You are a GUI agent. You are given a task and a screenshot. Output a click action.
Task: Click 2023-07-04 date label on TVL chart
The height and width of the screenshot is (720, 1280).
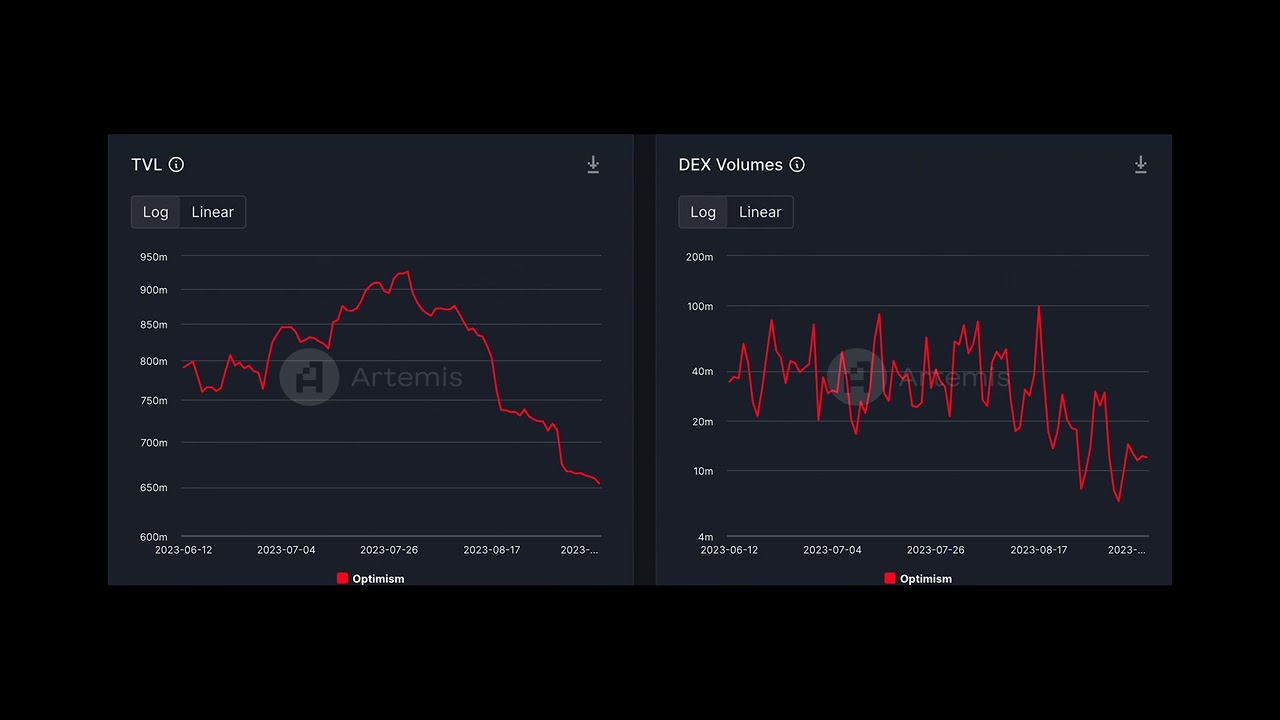pyautogui.click(x=286, y=550)
